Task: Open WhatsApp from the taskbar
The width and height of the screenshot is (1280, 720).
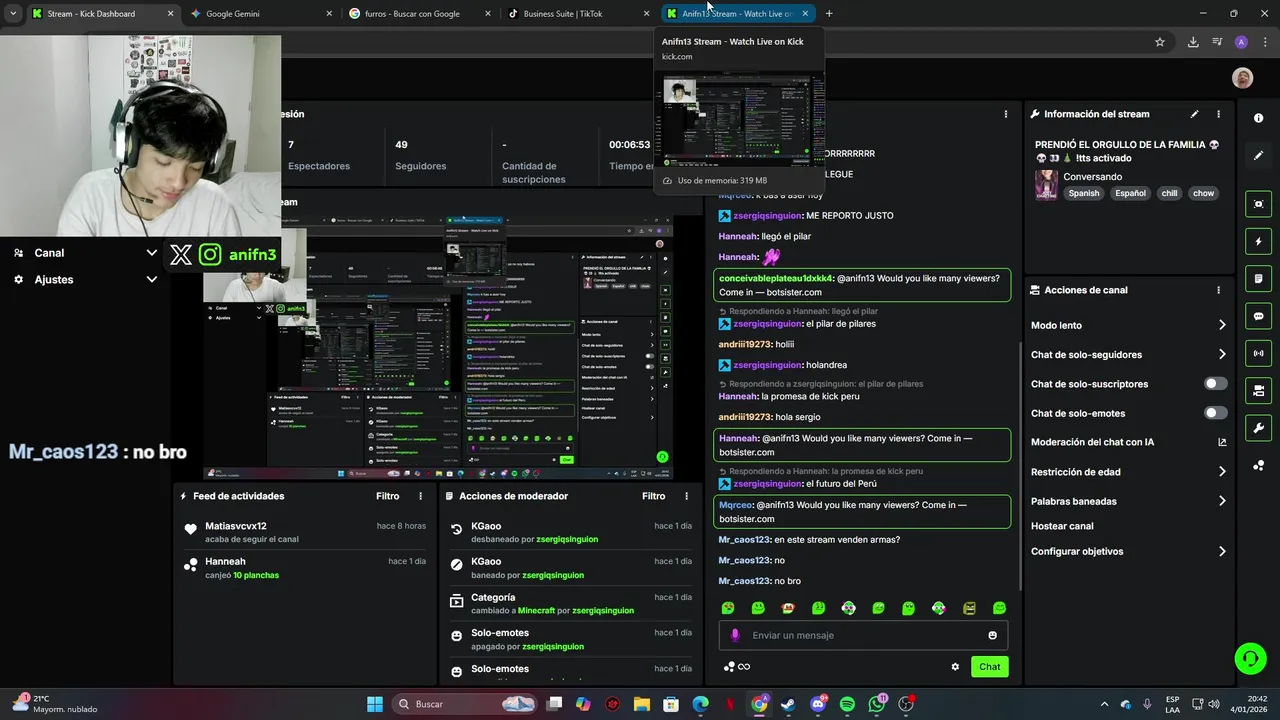Action: pyautogui.click(x=877, y=704)
